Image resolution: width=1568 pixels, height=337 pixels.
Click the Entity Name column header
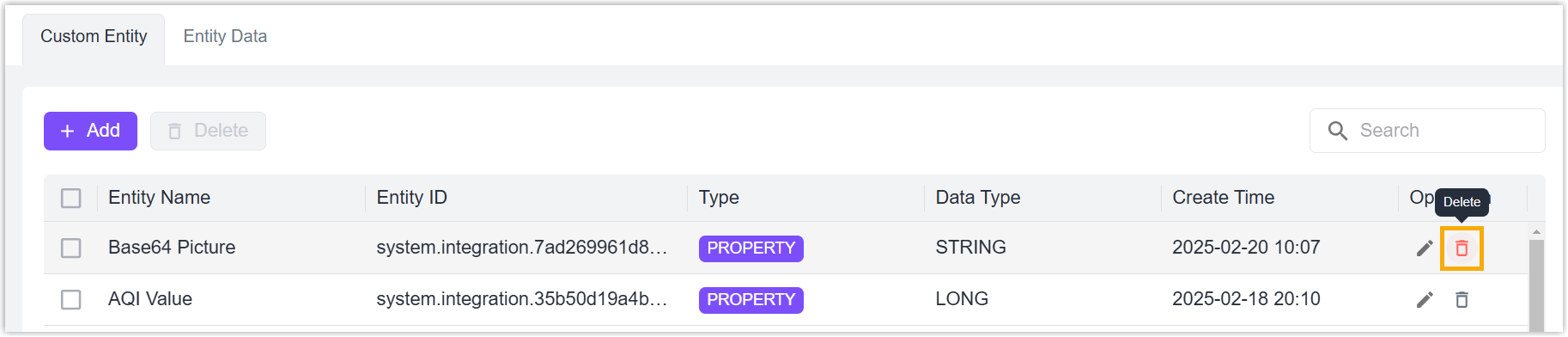[x=160, y=198]
